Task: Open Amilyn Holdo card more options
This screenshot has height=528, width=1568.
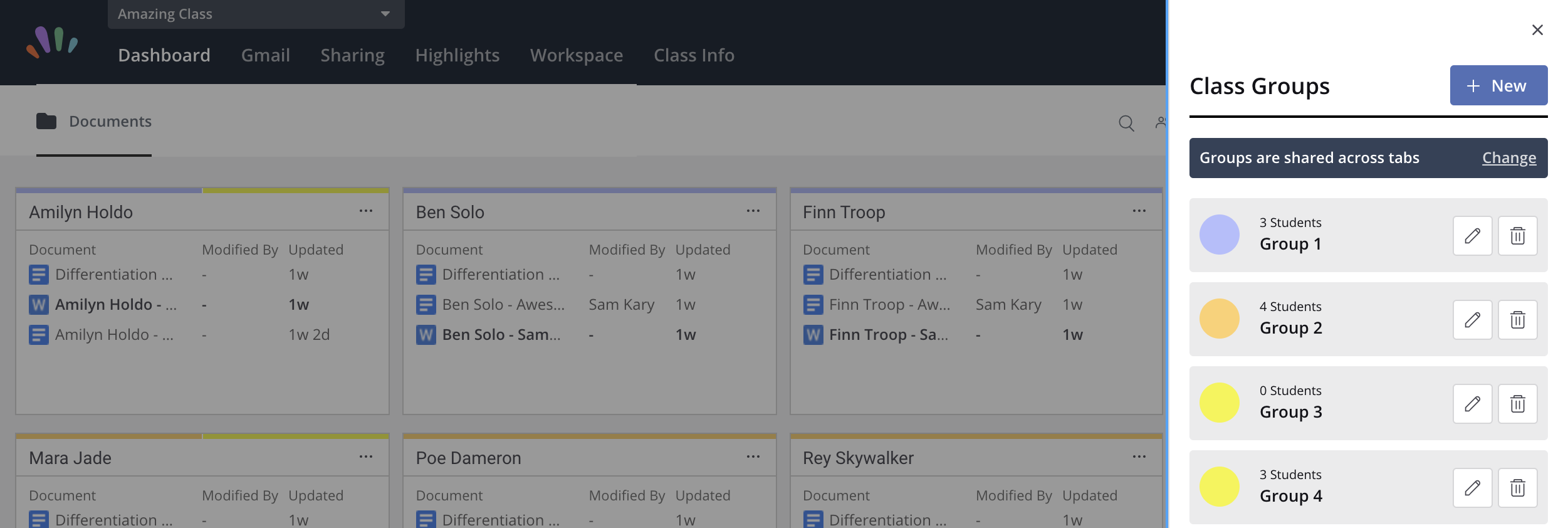Action: click(x=366, y=211)
